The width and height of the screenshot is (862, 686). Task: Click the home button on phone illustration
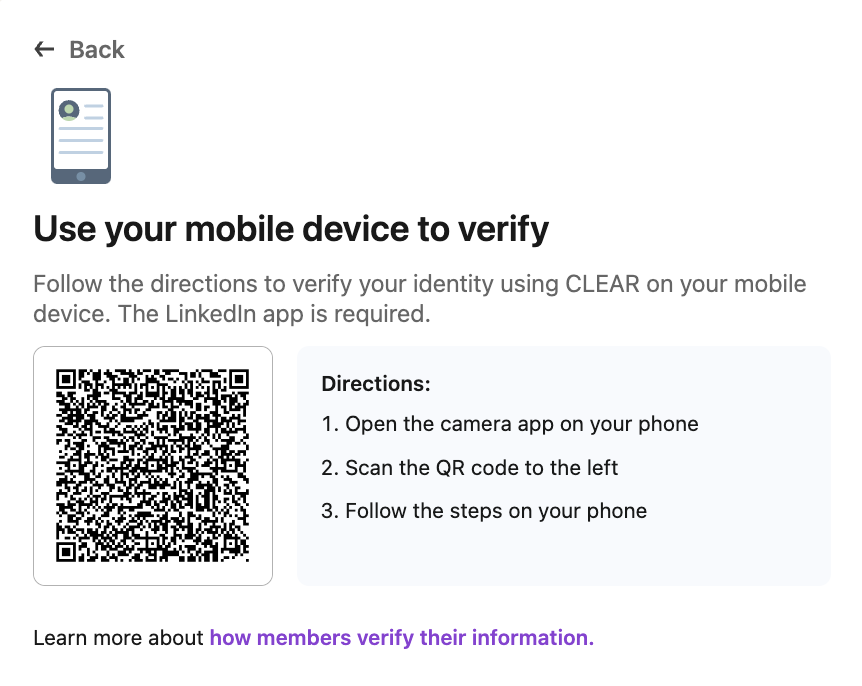coord(81,176)
